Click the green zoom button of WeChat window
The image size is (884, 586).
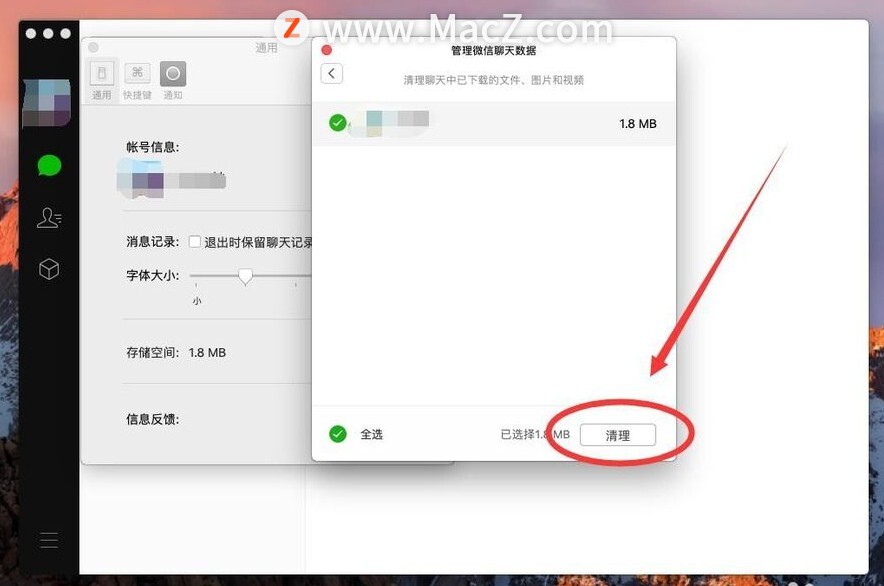point(66,33)
